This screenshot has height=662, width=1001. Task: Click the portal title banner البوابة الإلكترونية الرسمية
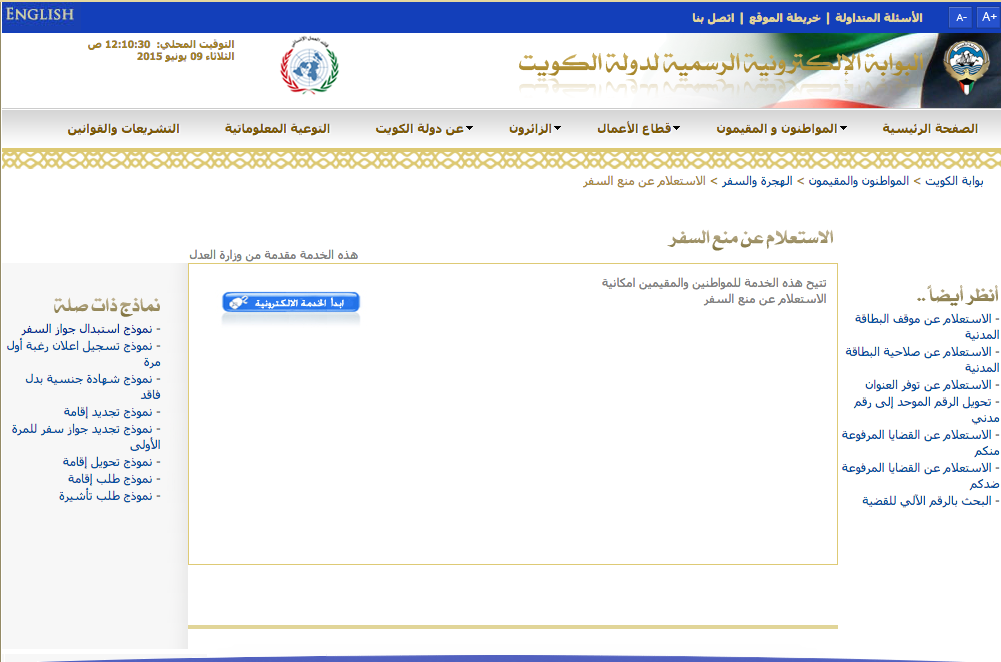[721, 64]
